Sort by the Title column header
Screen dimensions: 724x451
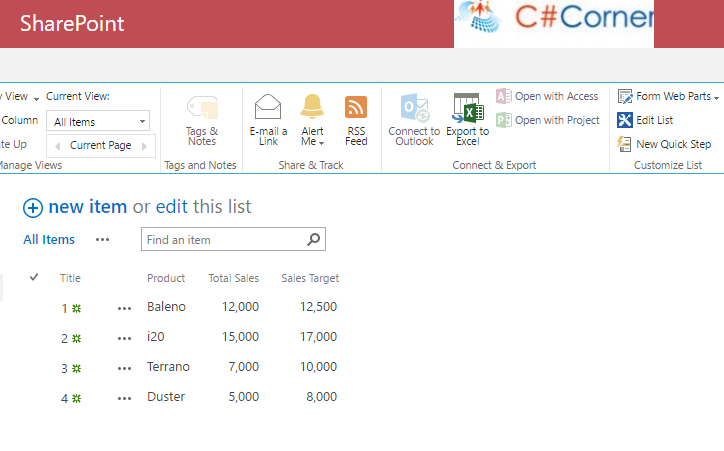click(x=70, y=278)
